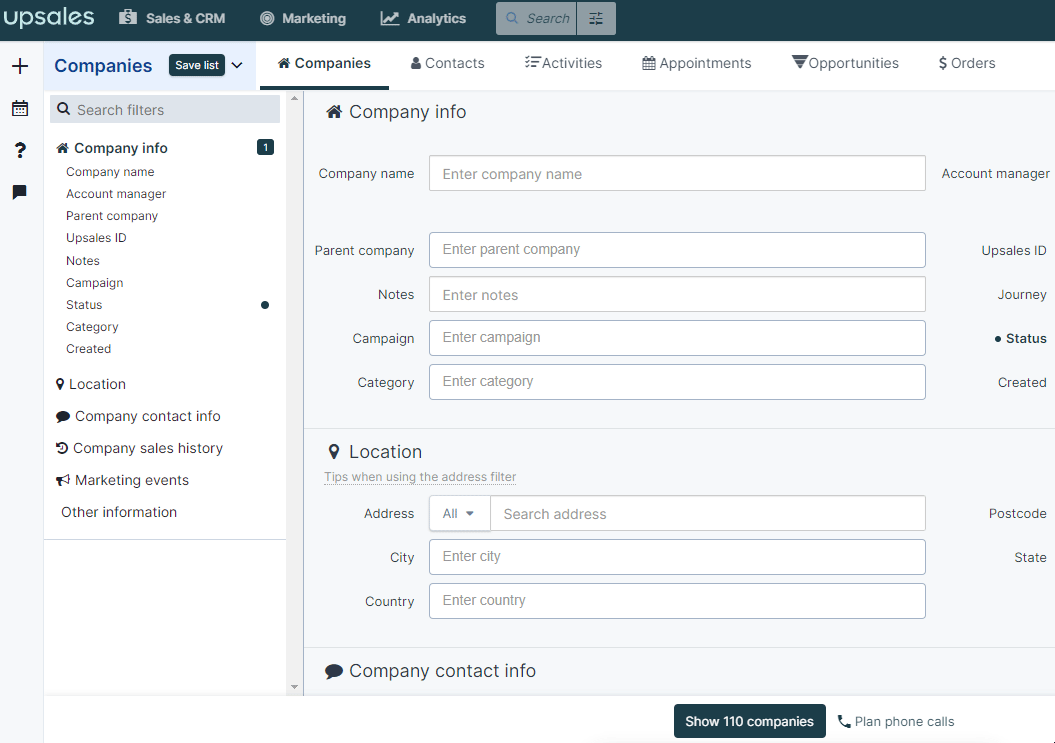Select Status in filter list

[84, 305]
